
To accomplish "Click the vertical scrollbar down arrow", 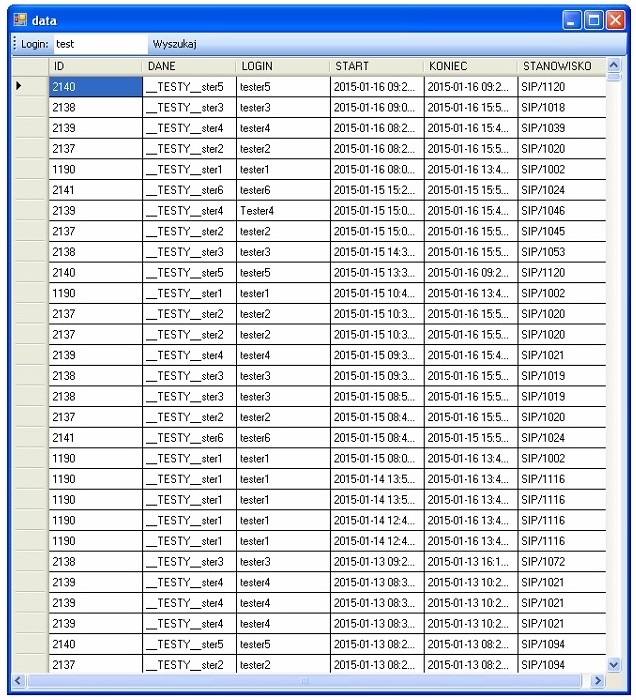I will coord(614,665).
